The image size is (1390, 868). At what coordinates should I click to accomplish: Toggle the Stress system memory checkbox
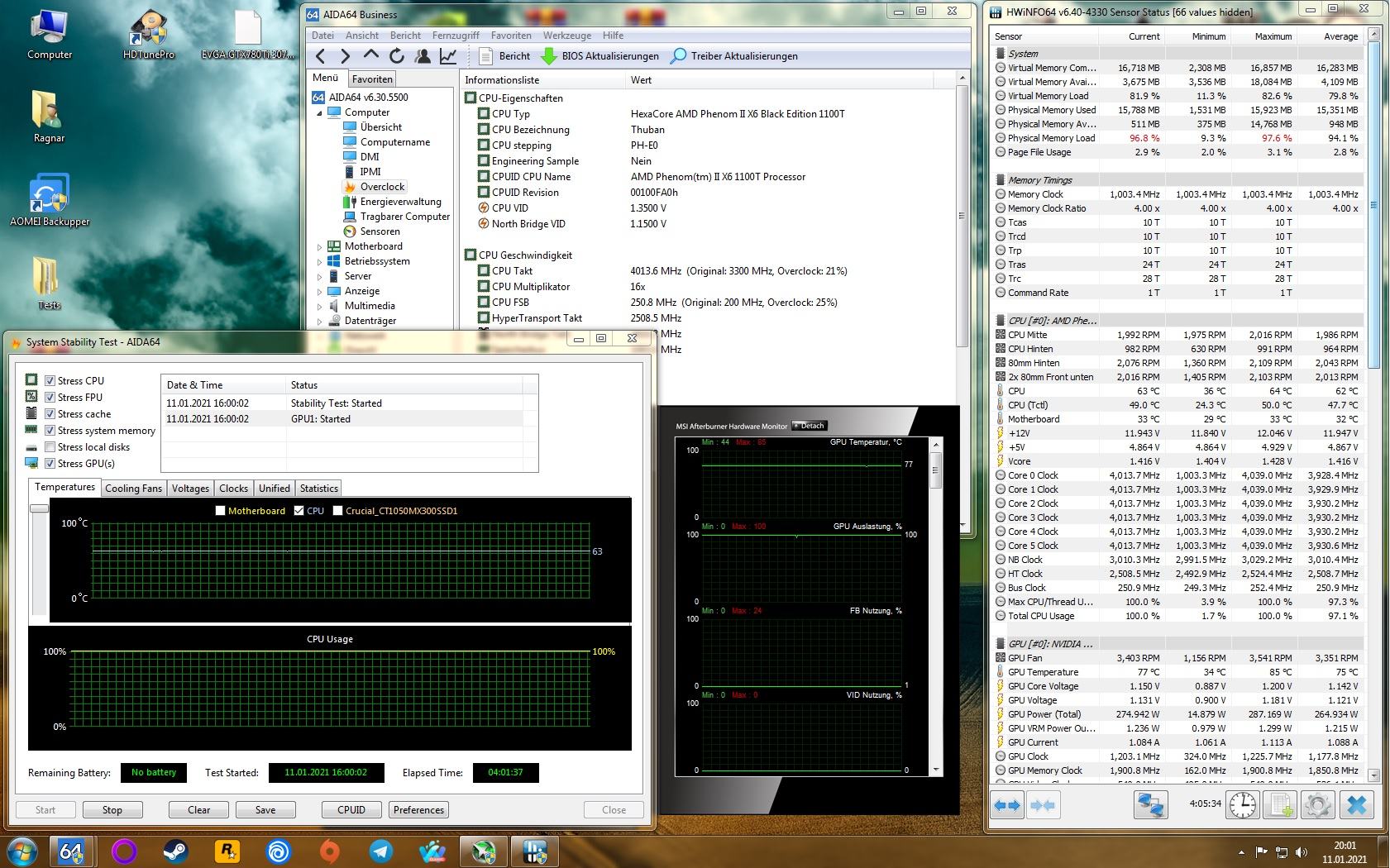coord(50,431)
